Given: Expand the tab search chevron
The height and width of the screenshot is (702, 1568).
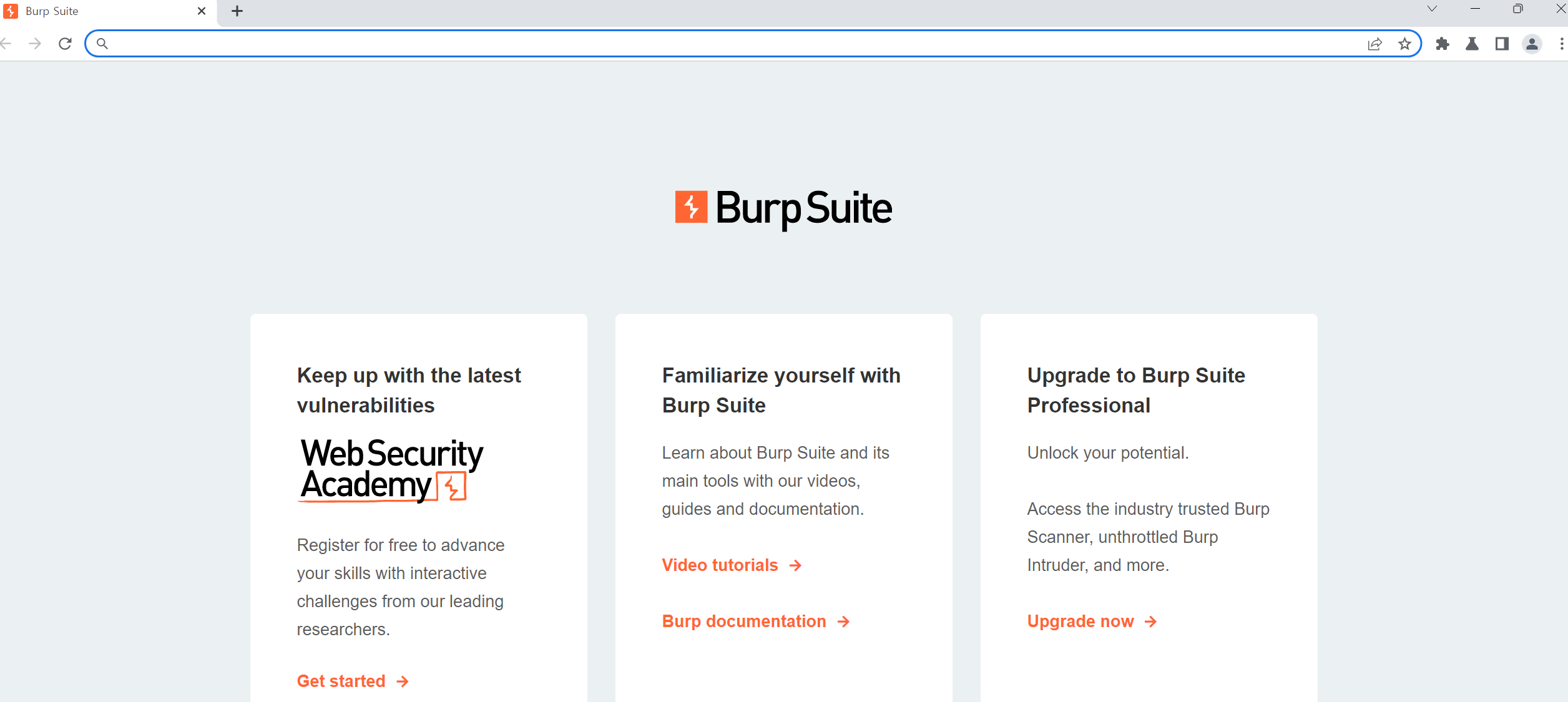Looking at the screenshot, I should pos(1432,9).
